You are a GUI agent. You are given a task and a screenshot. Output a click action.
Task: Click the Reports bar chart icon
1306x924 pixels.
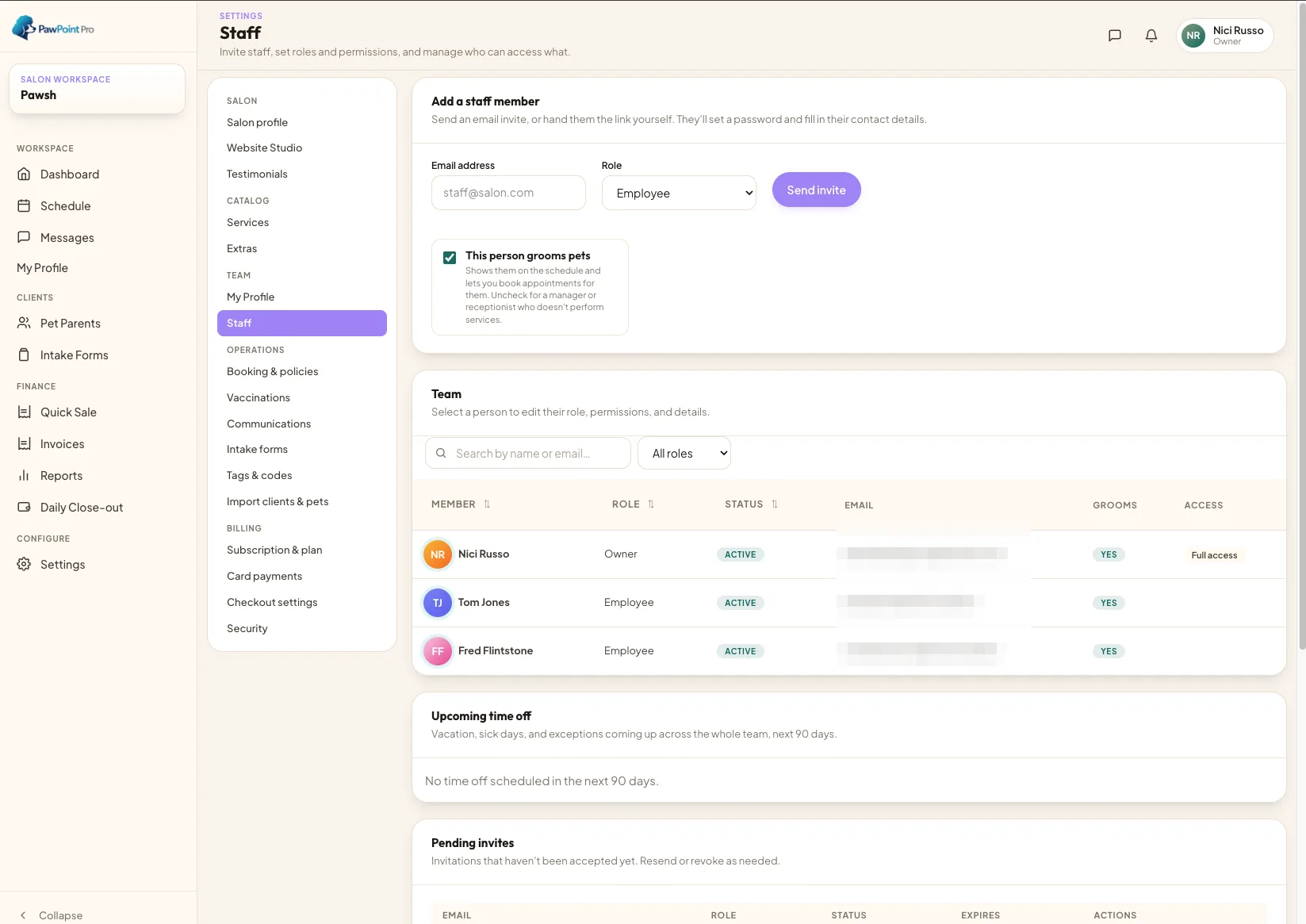(24, 475)
